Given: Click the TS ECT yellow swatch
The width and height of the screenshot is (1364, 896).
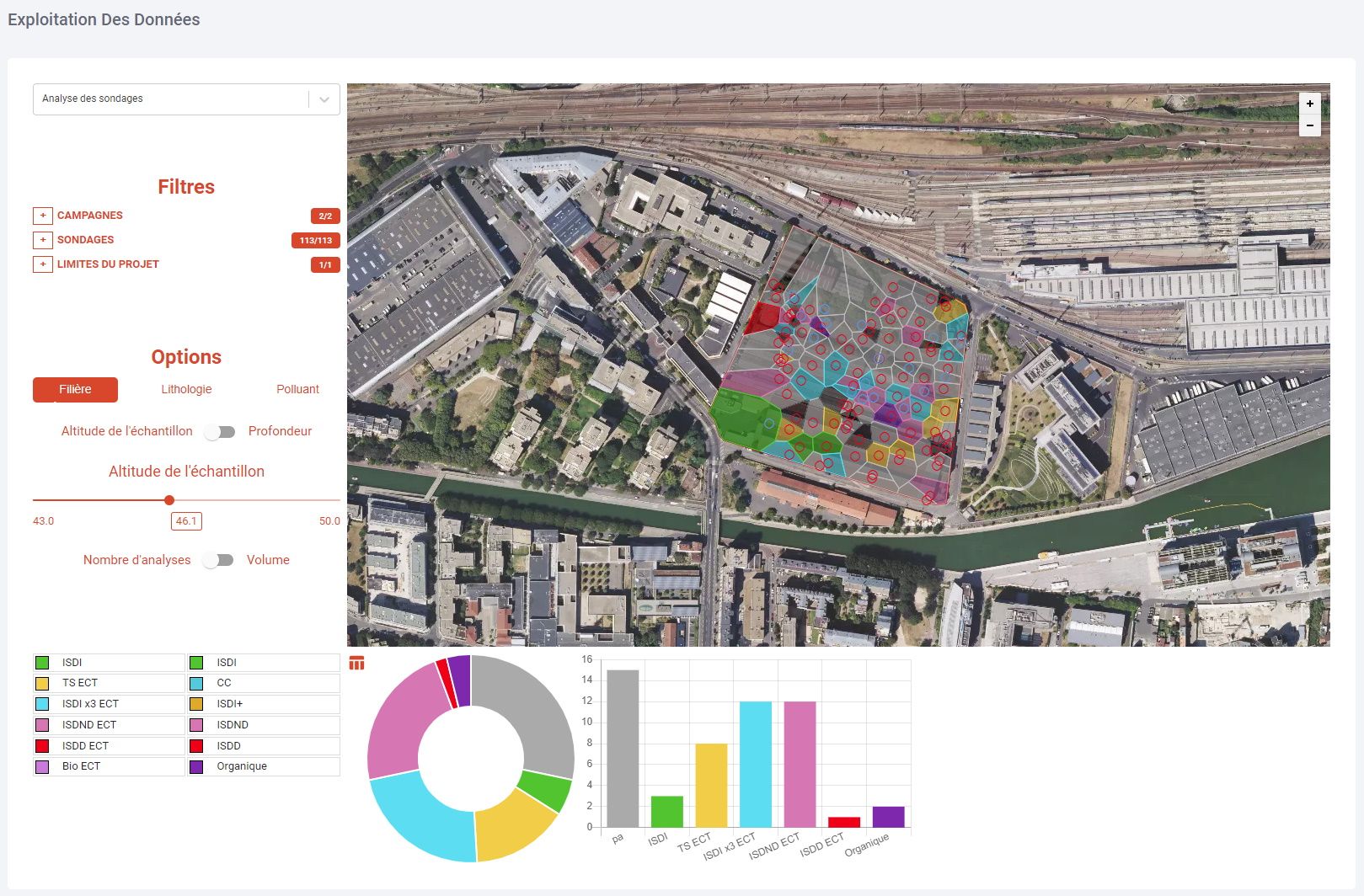Looking at the screenshot, I should (42, 684).
